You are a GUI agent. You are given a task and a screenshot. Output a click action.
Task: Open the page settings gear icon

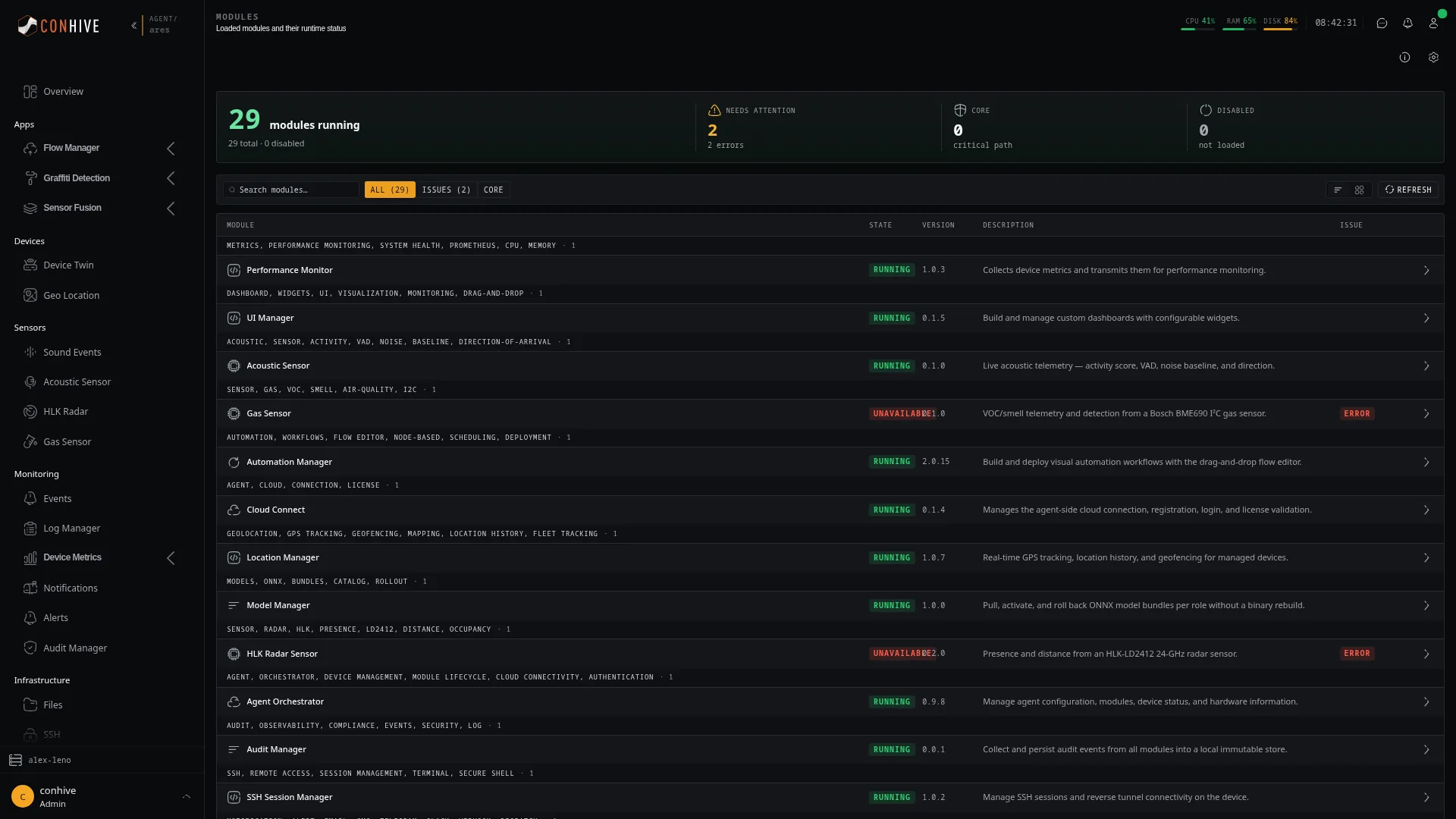[x=1433, y=58]
